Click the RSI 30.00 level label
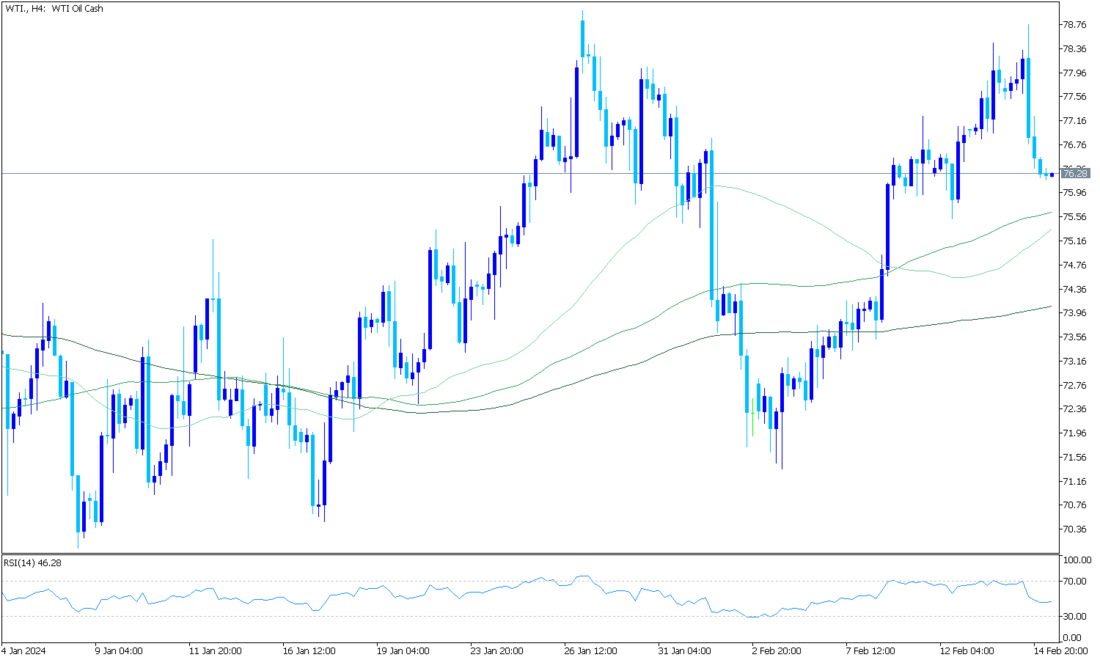Image resolution: width=1100 pixels, height=660 pixels. (x=1074, y=615)
